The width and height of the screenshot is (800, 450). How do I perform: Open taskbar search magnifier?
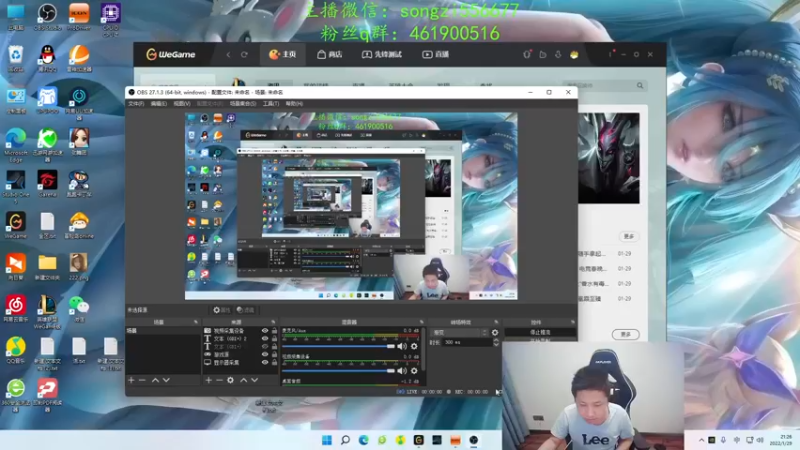345,440
